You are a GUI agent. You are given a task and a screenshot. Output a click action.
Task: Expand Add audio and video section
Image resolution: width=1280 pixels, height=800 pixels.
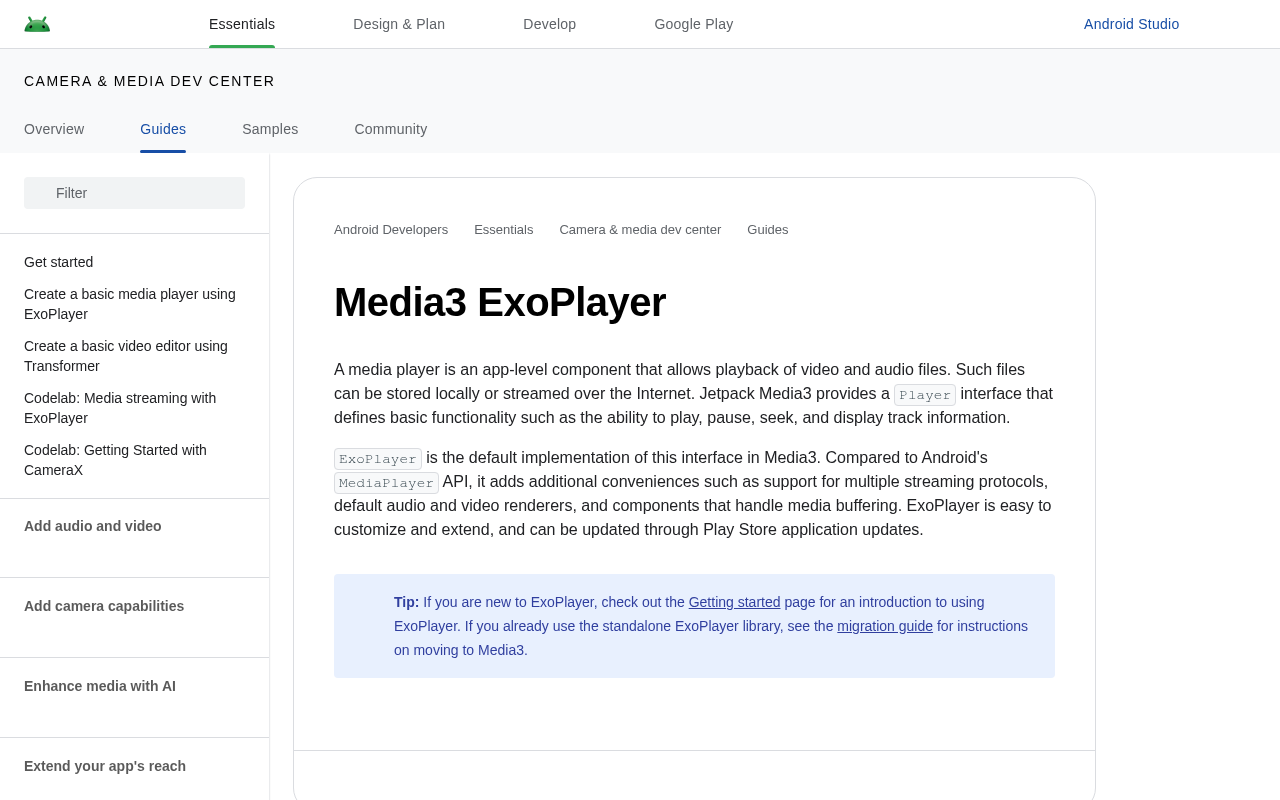(93, 526)
